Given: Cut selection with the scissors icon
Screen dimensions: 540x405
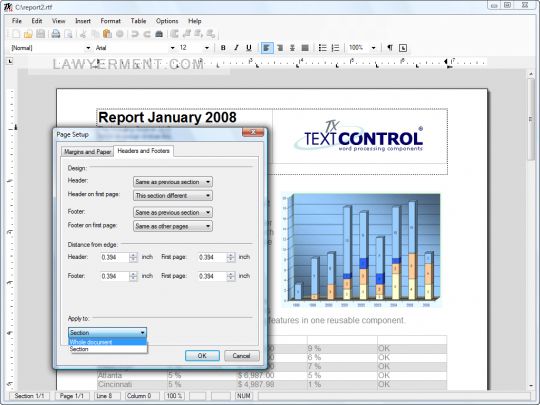Looking at the screenshot, I should point(83,34).
